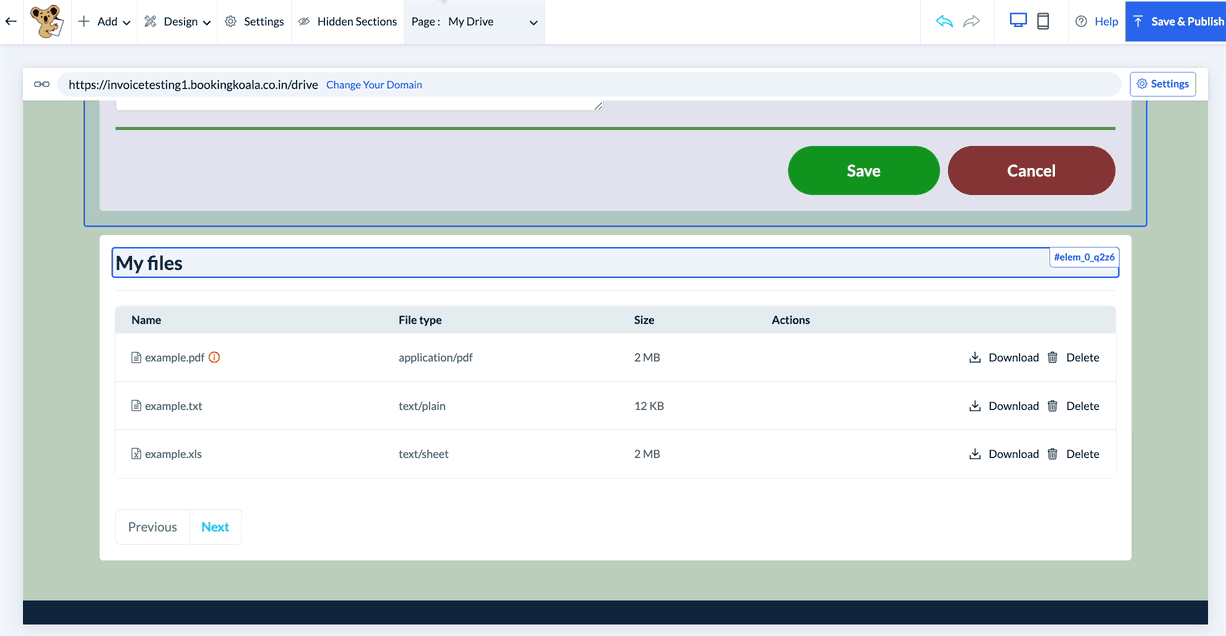Click the Name column header

coord(146,320)
